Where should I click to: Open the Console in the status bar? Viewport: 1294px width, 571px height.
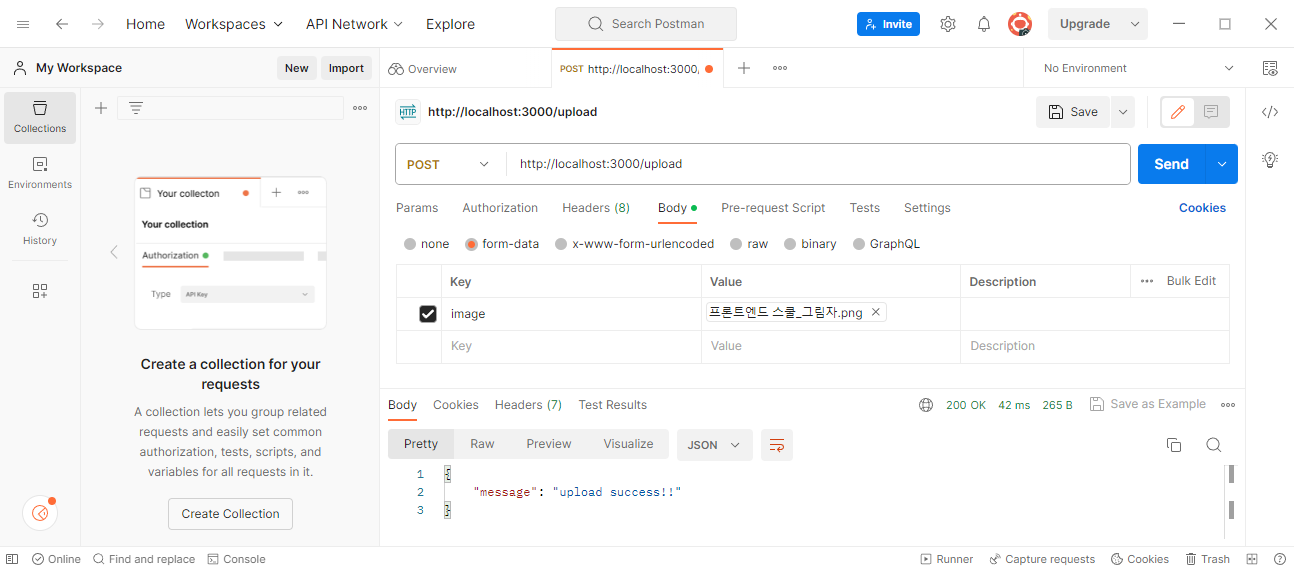click(236, 559)
